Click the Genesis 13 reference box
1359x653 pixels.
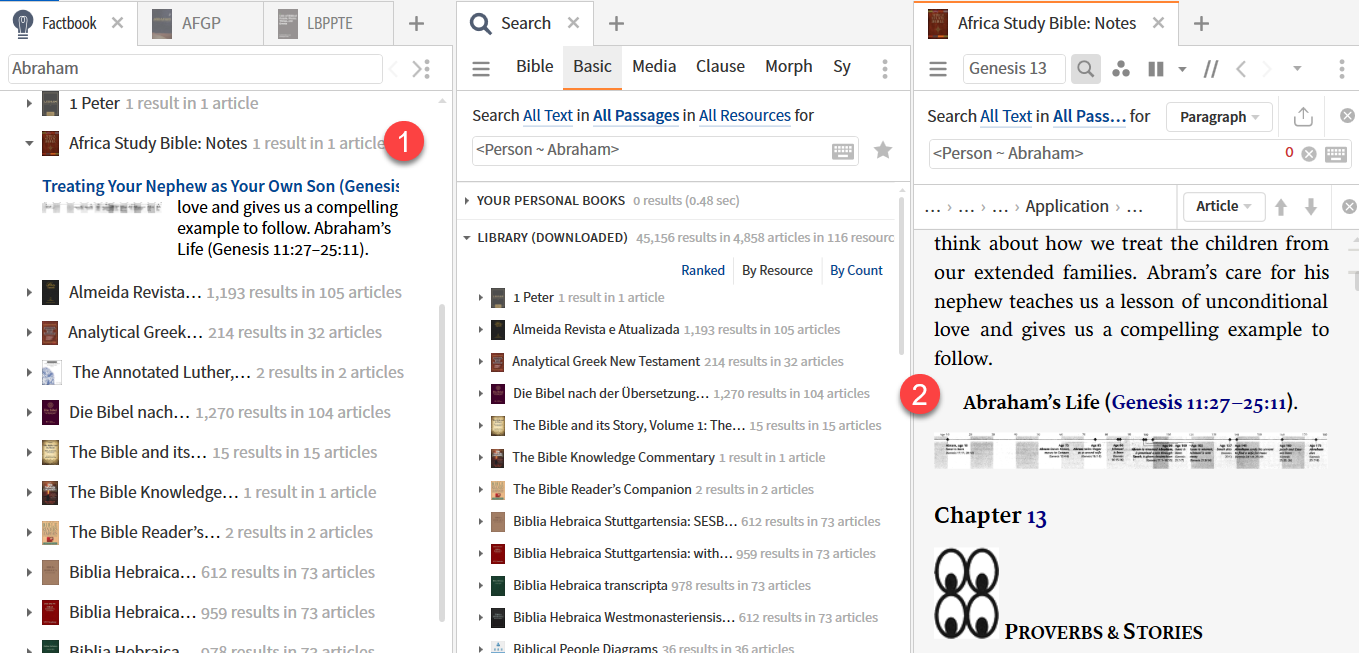click(x=1015, y=68)
